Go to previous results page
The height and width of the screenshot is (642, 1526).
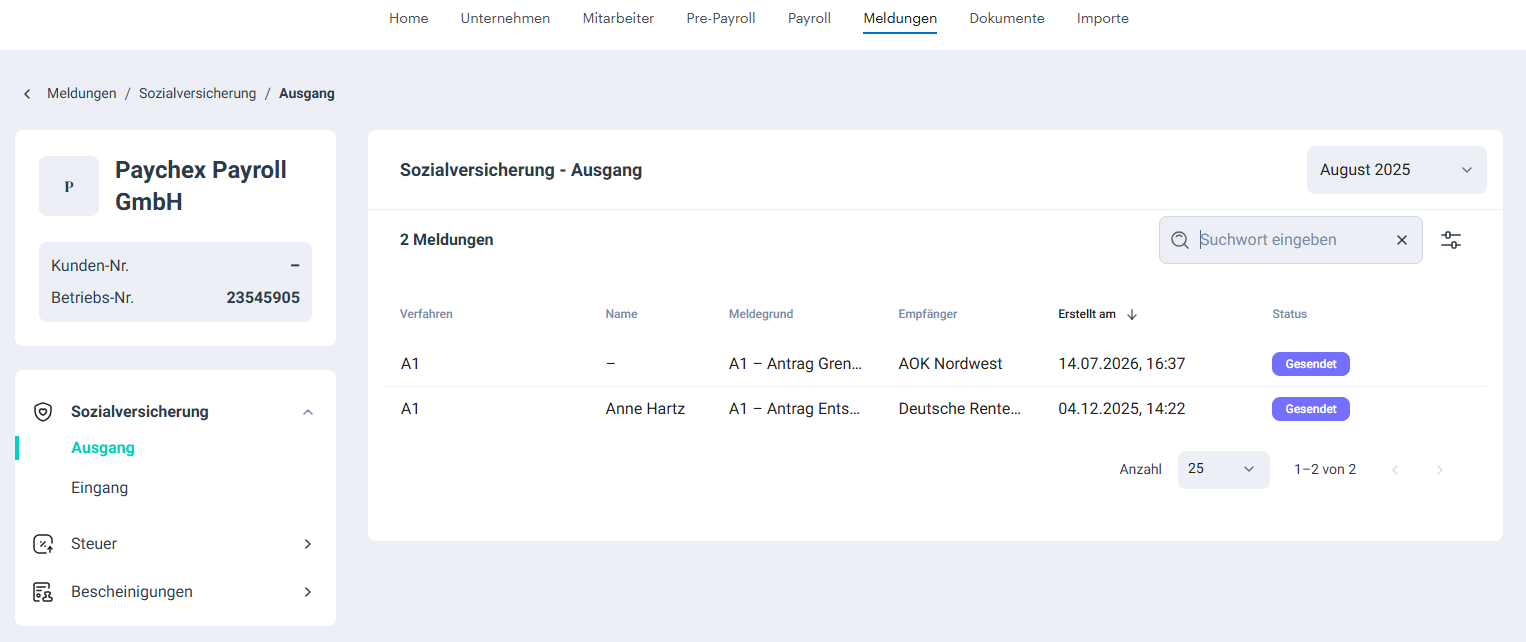[x=1395, y=470]
